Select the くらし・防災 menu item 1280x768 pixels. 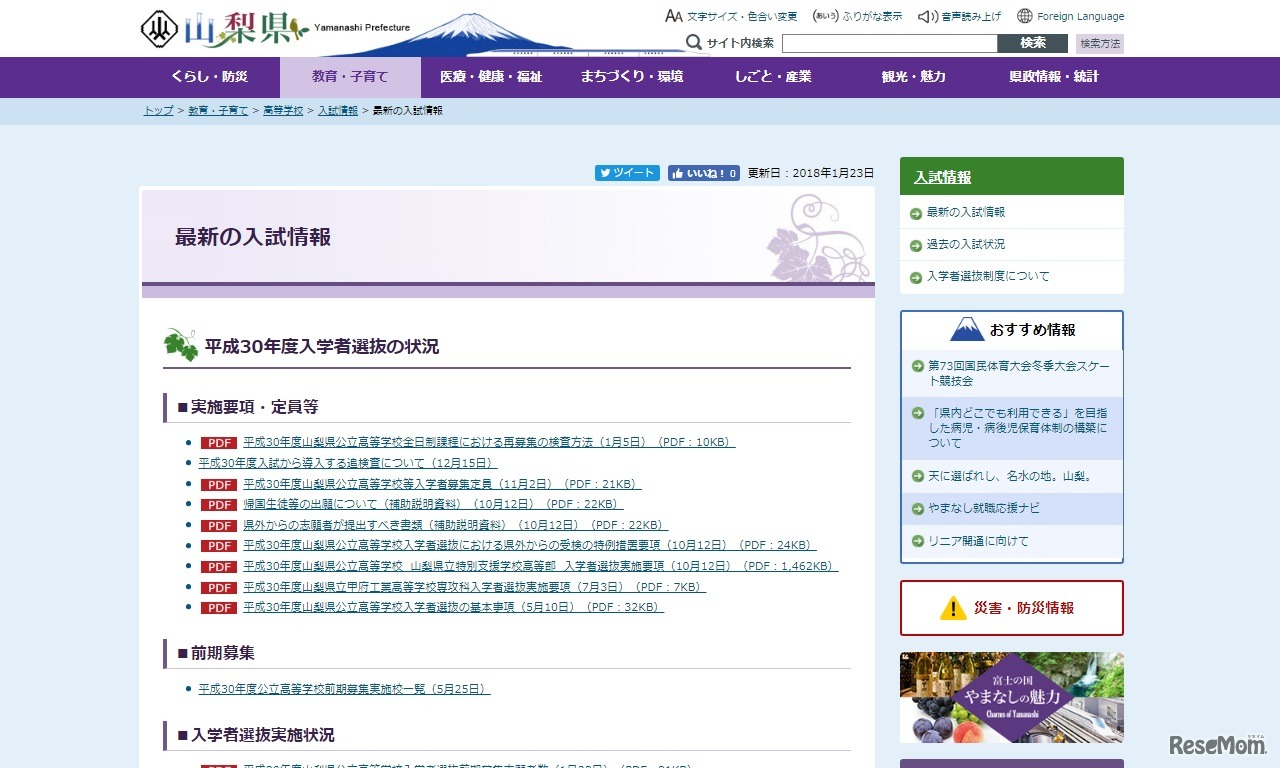(x=208, y=77)
